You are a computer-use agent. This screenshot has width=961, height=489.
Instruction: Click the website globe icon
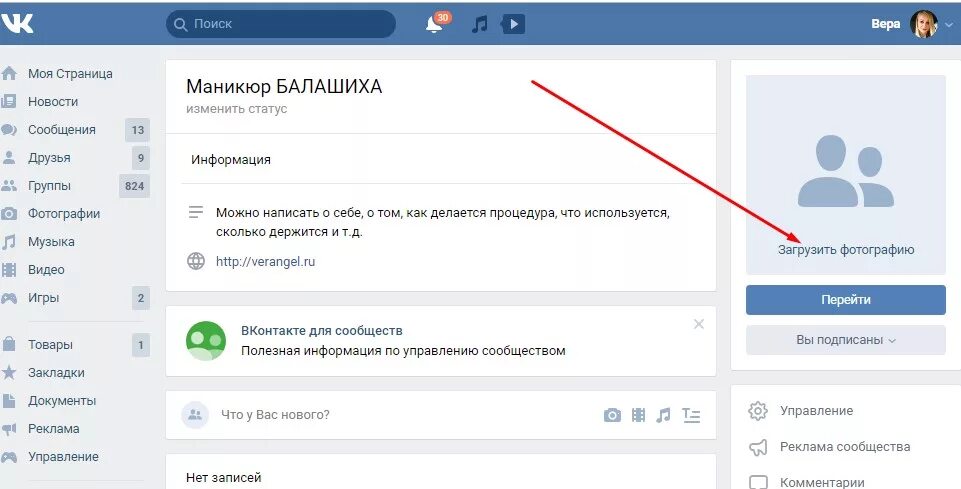pyautogui.click(x=196, y=261)
